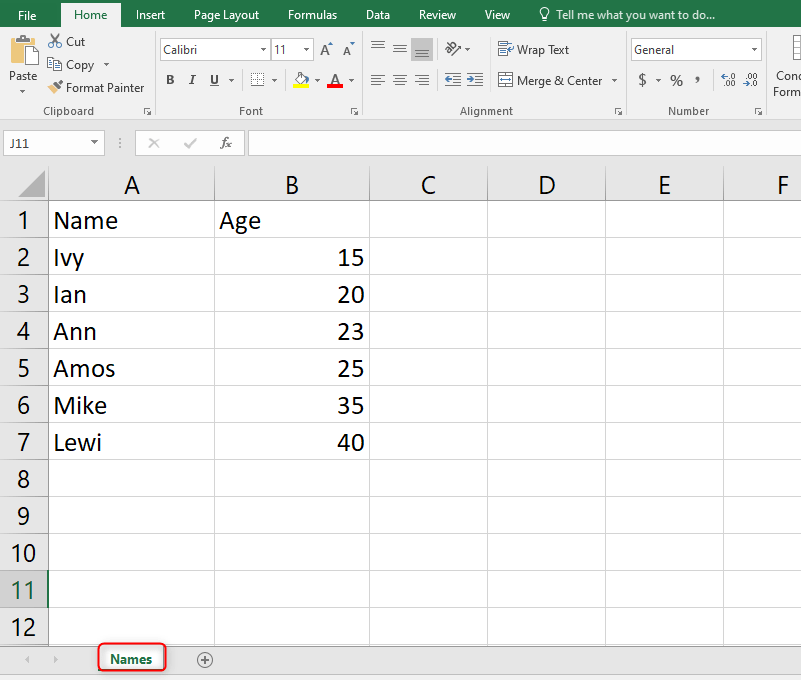Apply Percent Style format
Viewport: 801px width, 680px height.
[676, 80]
